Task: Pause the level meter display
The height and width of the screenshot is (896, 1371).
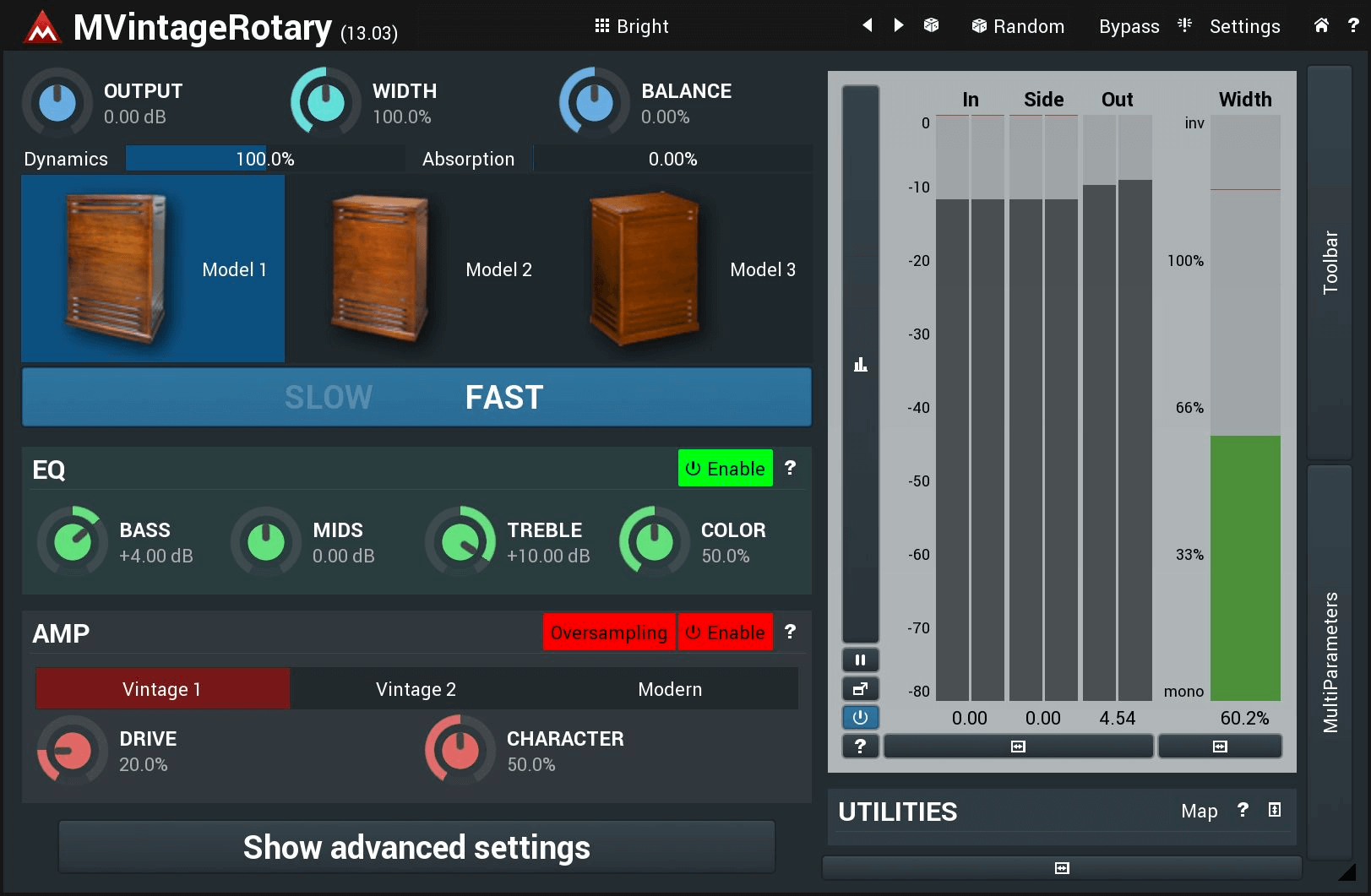Action: 860,660
